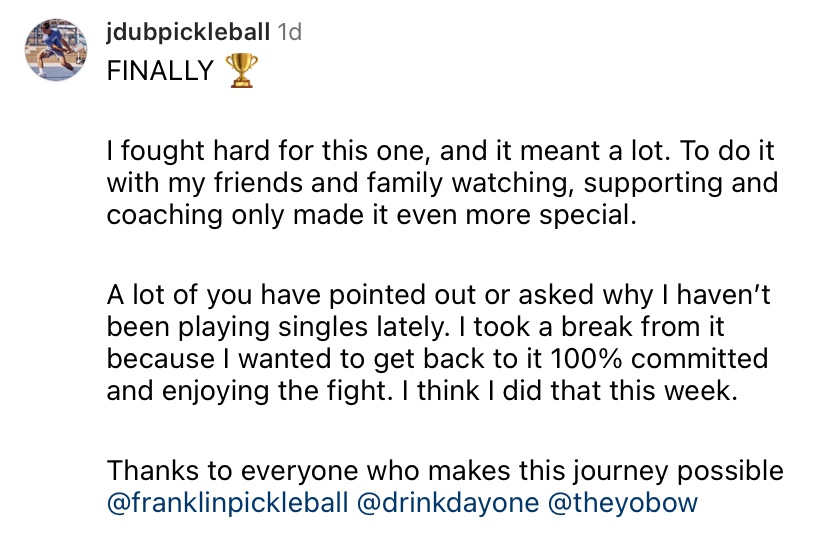Click the word "FINALLY" in the caption
The width and height of the screenshot is (828, 546).
click(160, 71)
